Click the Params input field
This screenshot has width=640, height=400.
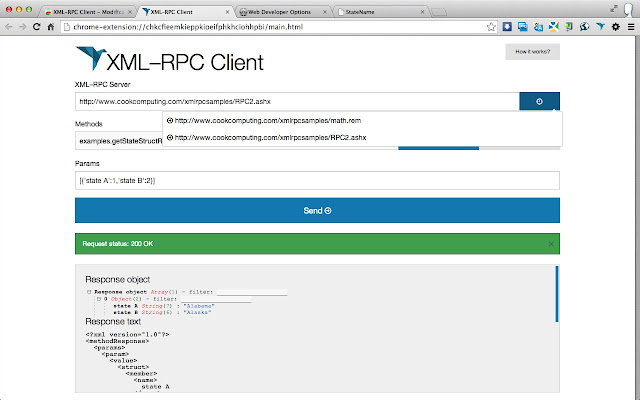coord(317,180)
